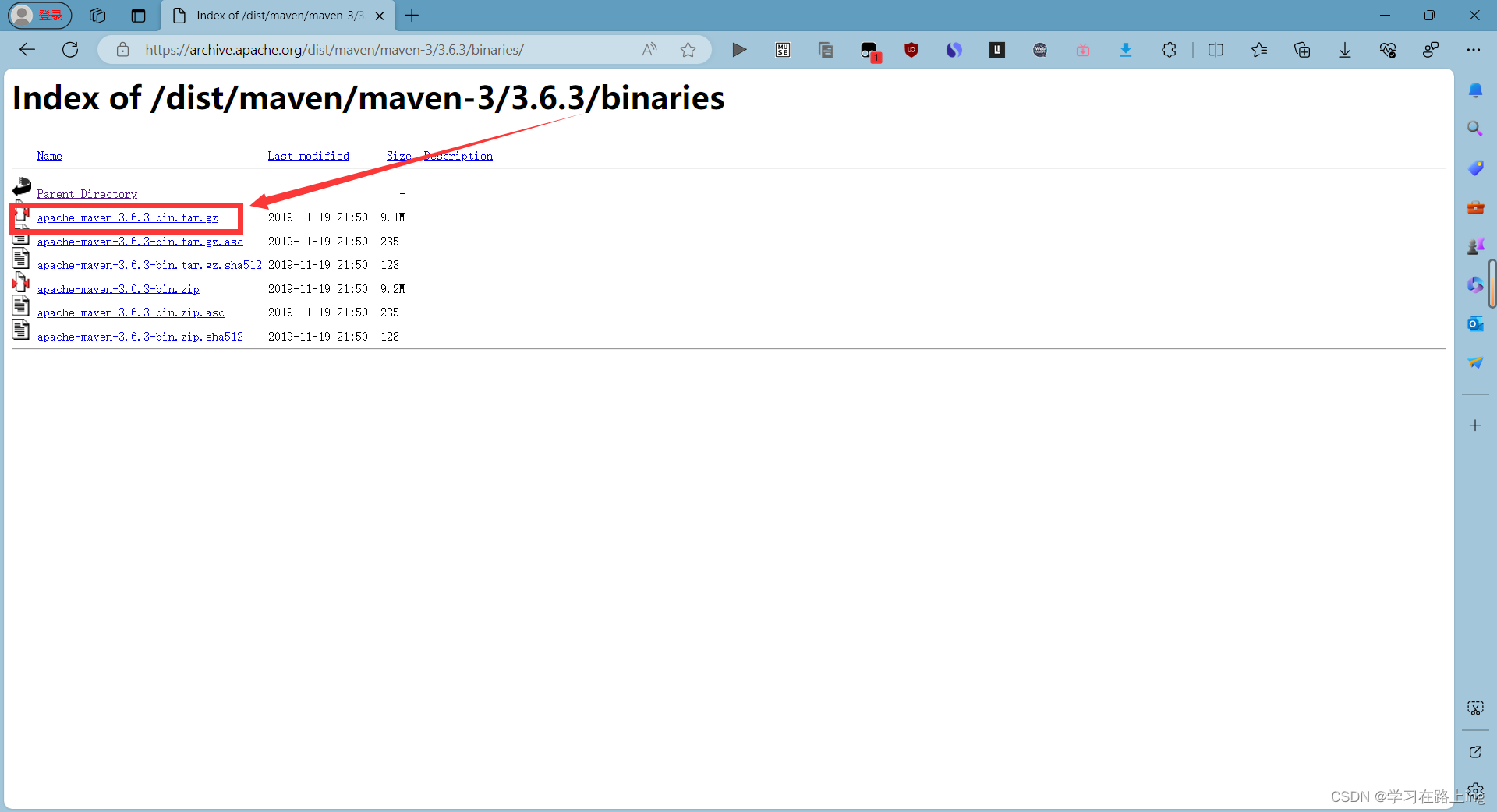Download apache-maven-3.6.3-bin.zip
The width and height of the screenshot is (1497, 812).
(118, 289)
